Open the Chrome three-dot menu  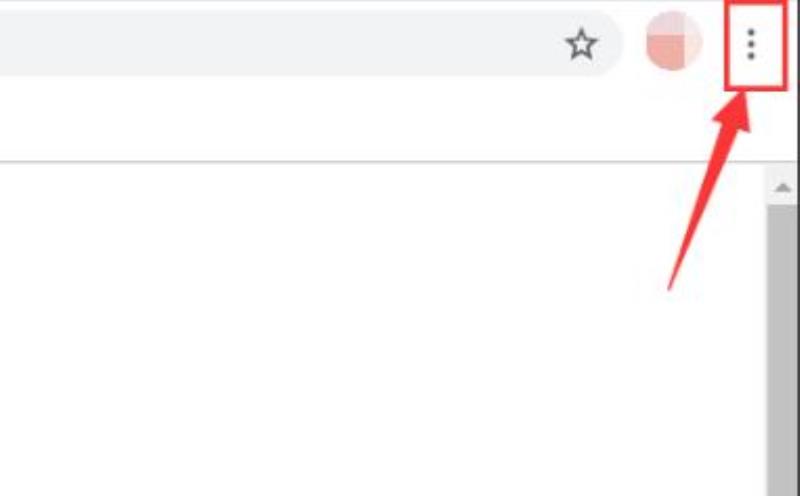click(751, 44)
